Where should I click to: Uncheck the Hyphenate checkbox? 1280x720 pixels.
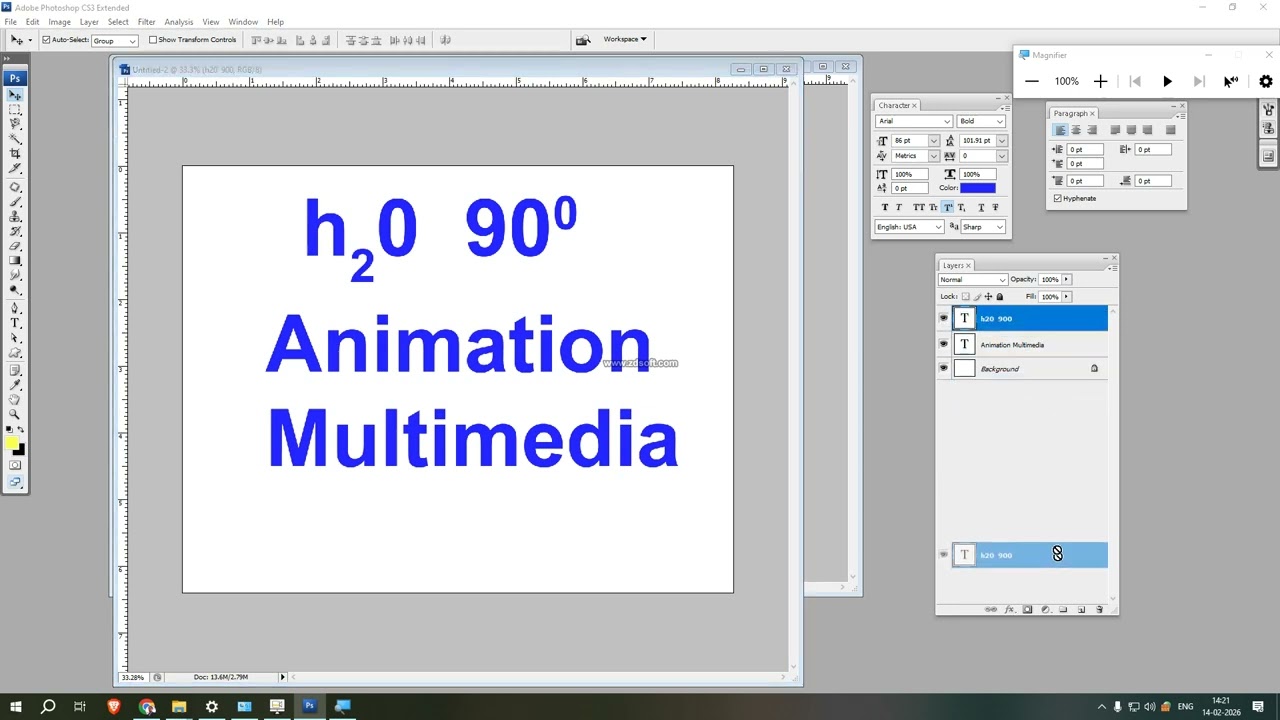[1057, 198]
